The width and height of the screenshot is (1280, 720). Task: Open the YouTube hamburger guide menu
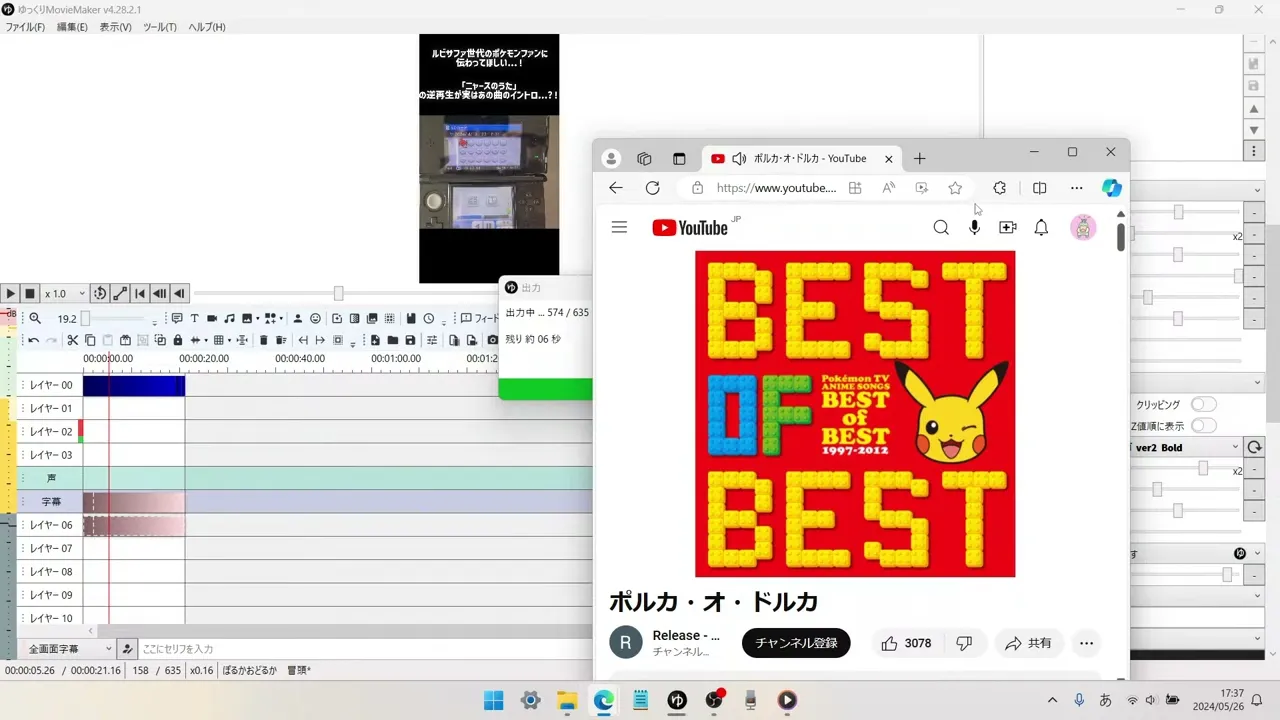(x=619, y=227)
